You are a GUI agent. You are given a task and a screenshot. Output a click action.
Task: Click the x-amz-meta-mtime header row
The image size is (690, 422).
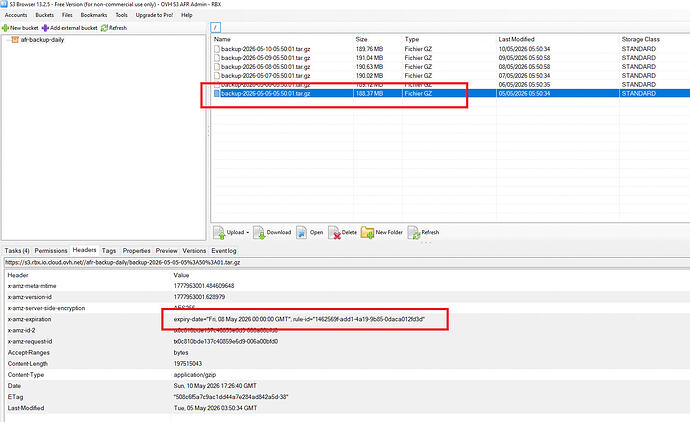[347, 286]
